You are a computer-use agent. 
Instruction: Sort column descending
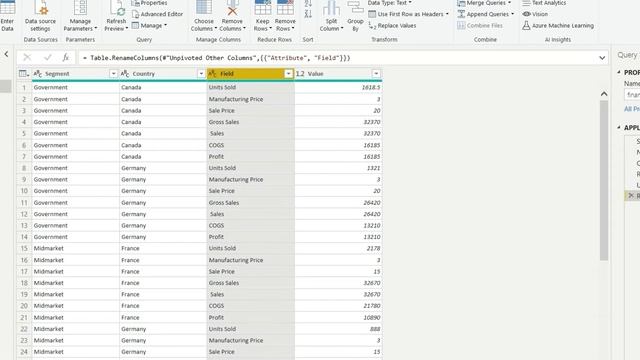(308, 14)
